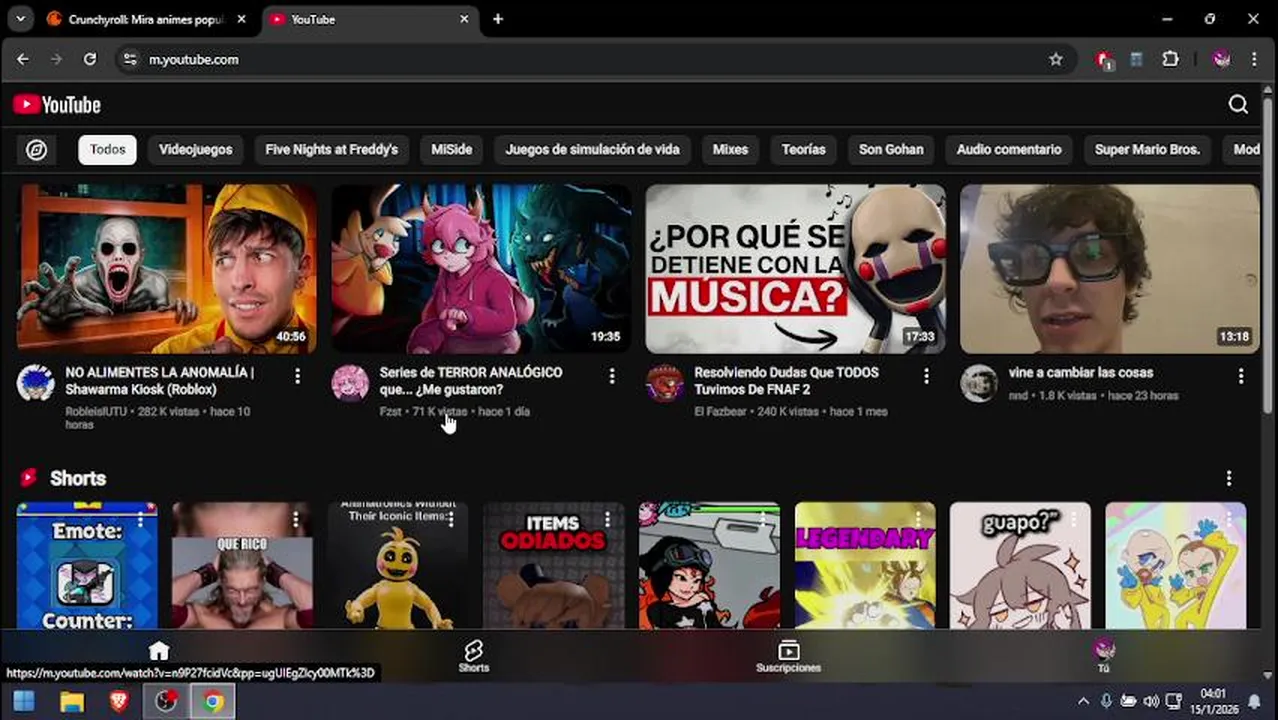Click title Series de TERROR ANALÓGICO
The height and width of the screenshot is (720, 1278).
(471, 381)
